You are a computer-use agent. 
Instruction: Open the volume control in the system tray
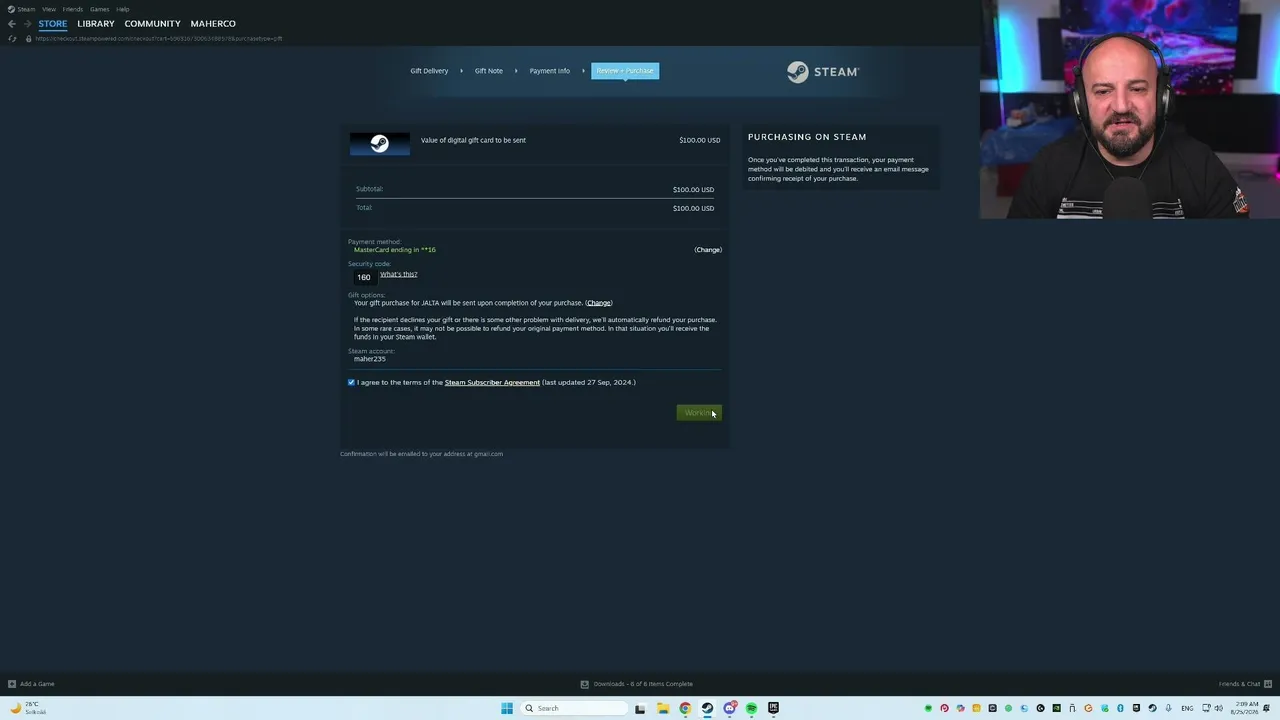coord(1218,708)
